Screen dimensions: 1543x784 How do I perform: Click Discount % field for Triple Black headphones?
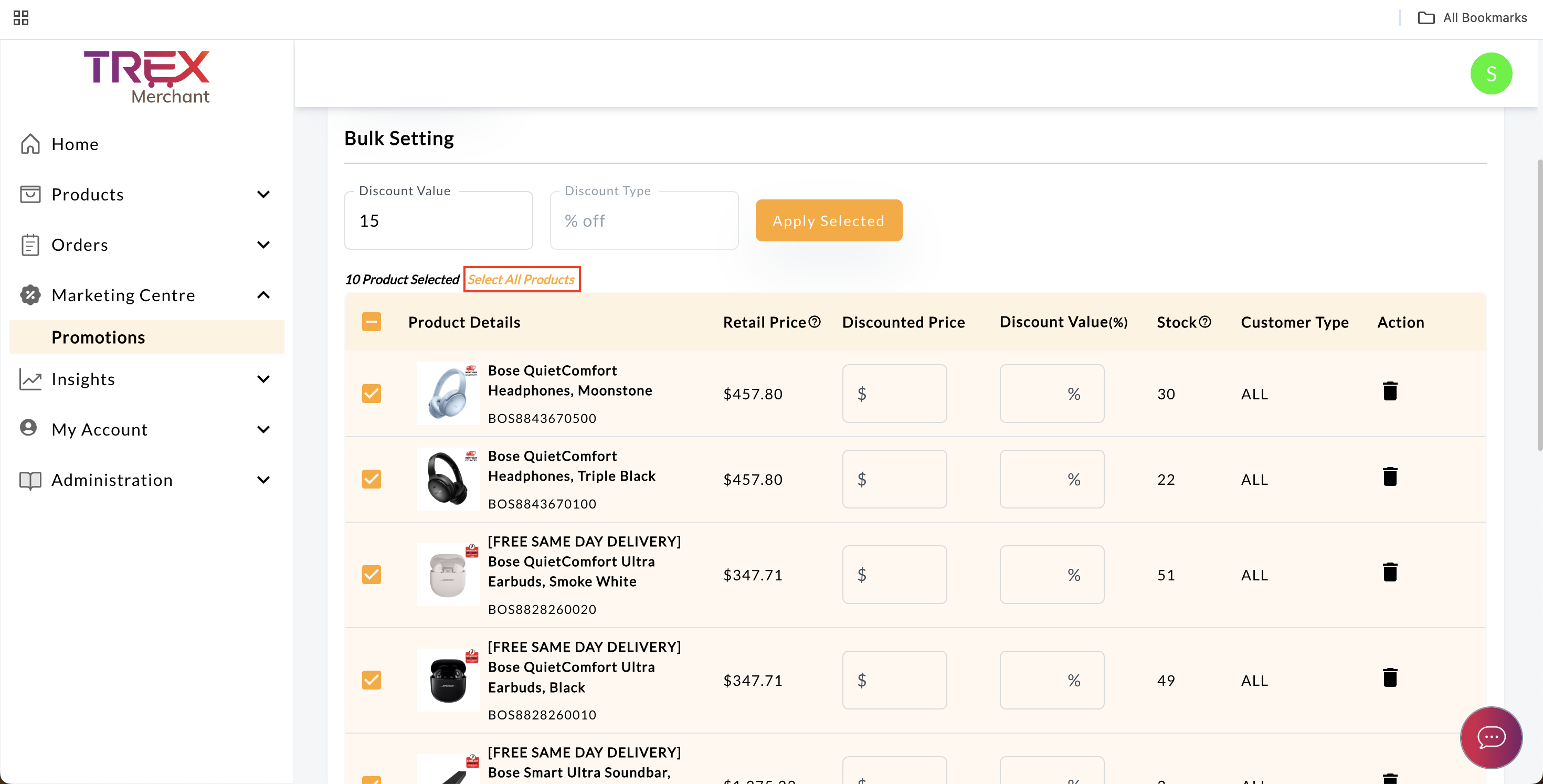[1052, 479]
